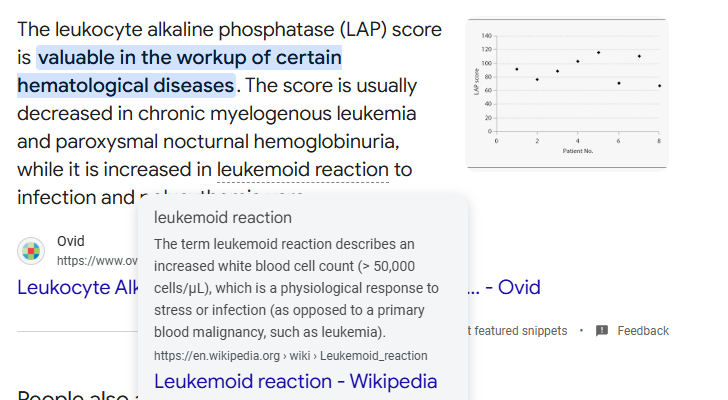The image size is (728, 400).
Task: Click the "chronic myelogenous leukemia" snippet text
Action: pyautogui.click(x=277, y=113)
